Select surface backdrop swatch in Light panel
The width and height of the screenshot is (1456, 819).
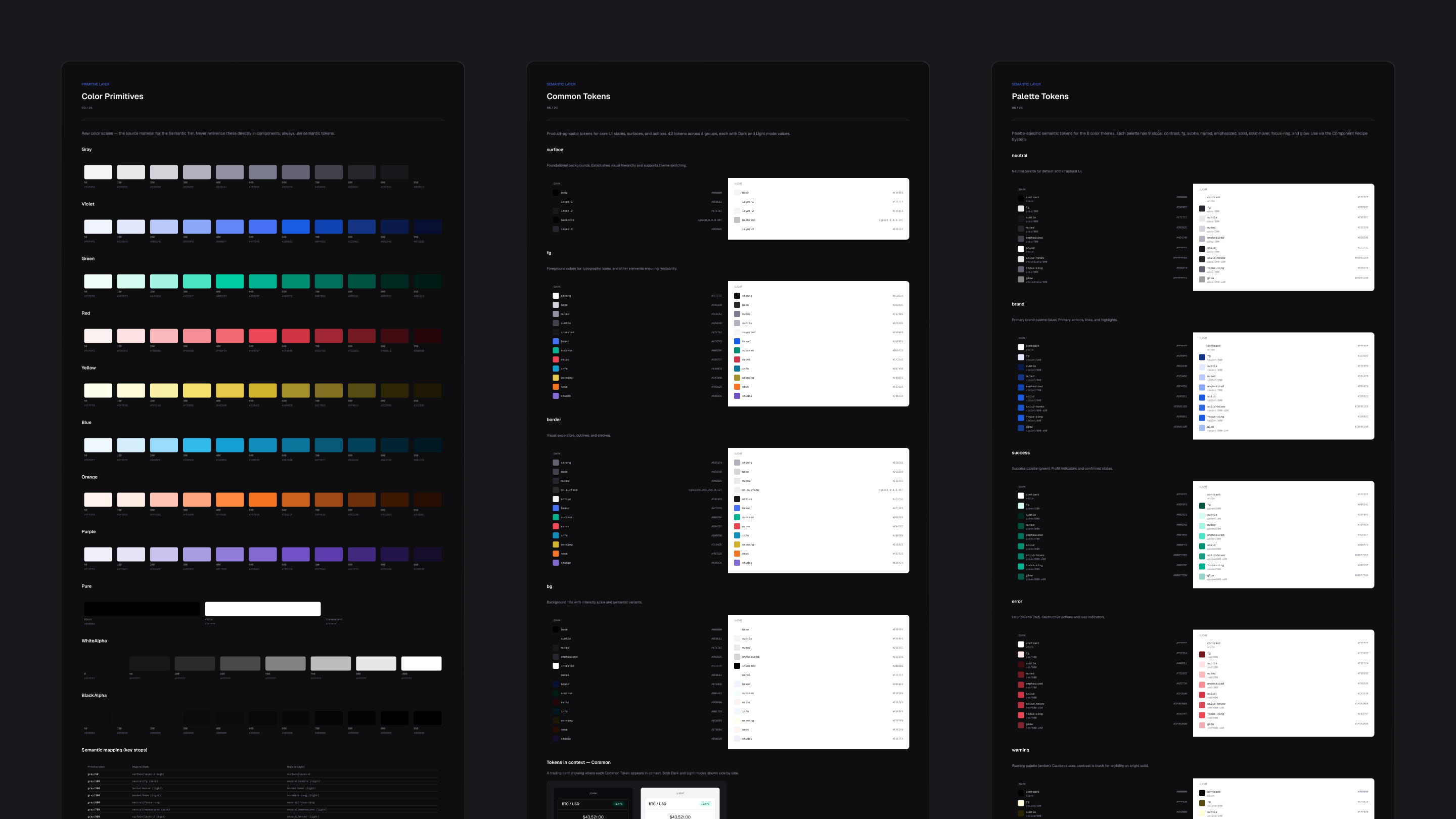(x=737, y=220)
